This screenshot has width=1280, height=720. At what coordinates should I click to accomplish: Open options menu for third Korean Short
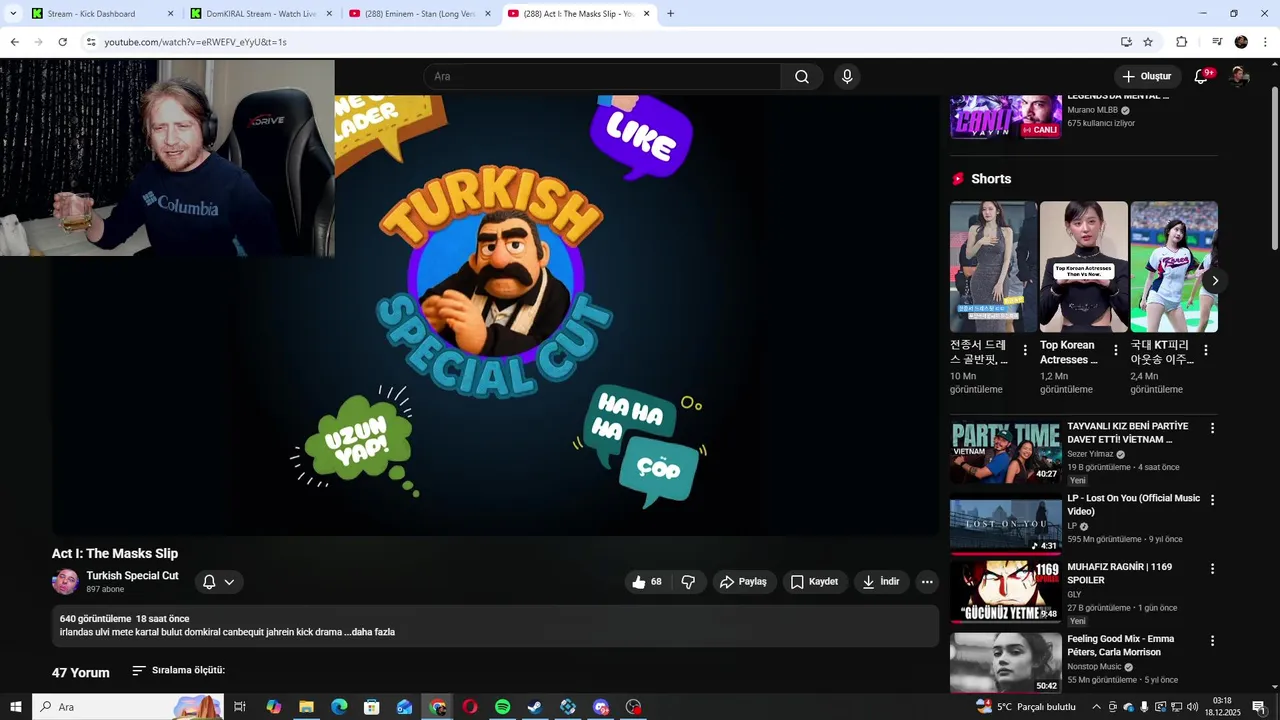1206,351
